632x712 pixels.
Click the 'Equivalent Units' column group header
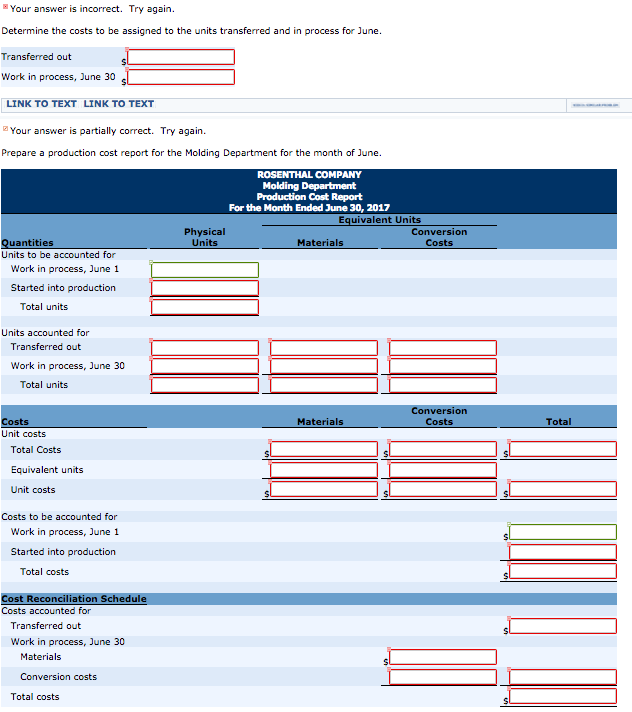380,220
